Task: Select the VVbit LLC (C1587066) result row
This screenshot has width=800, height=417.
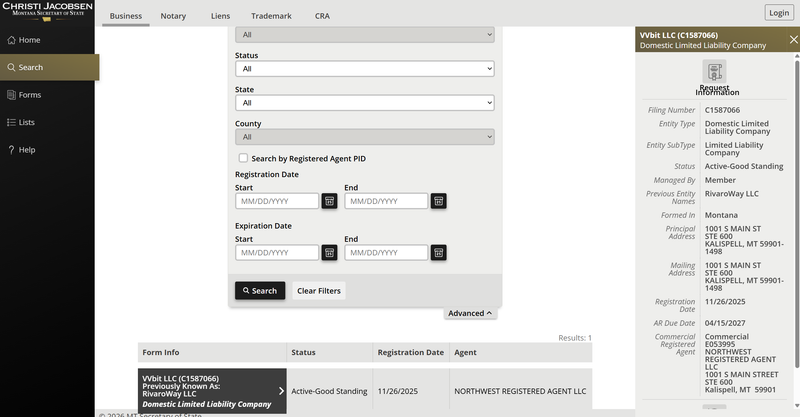Action: point(212,391)
